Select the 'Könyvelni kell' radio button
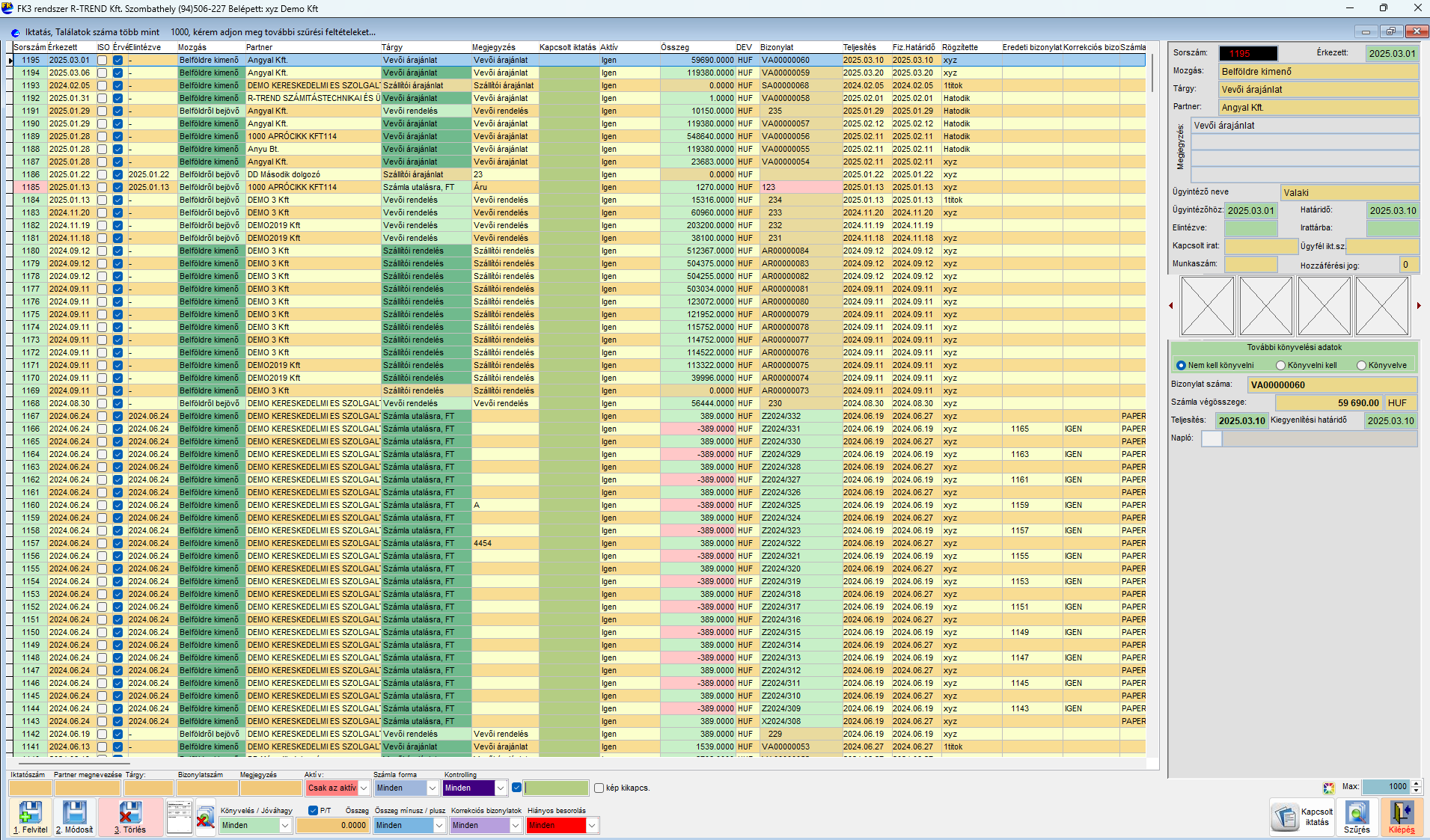 pos(1280,366)
